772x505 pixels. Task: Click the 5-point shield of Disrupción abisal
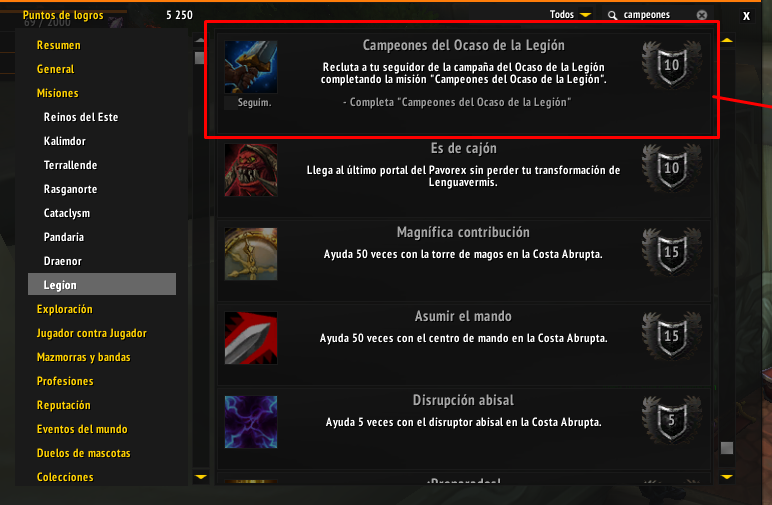pos(672,420)
